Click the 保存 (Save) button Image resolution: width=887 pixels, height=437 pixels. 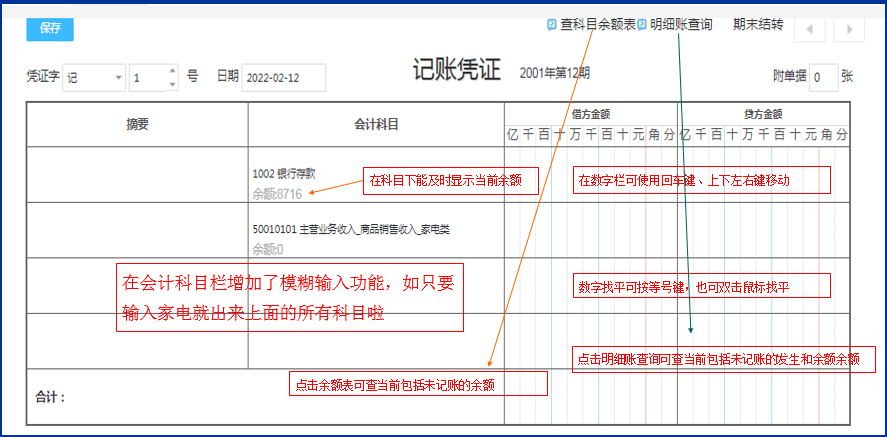pyautogui.click(x=49, y=28)
